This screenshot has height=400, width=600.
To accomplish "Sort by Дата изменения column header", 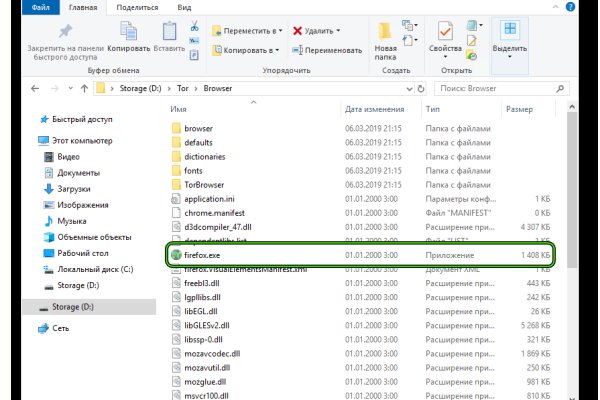I will tap(374, 108).
